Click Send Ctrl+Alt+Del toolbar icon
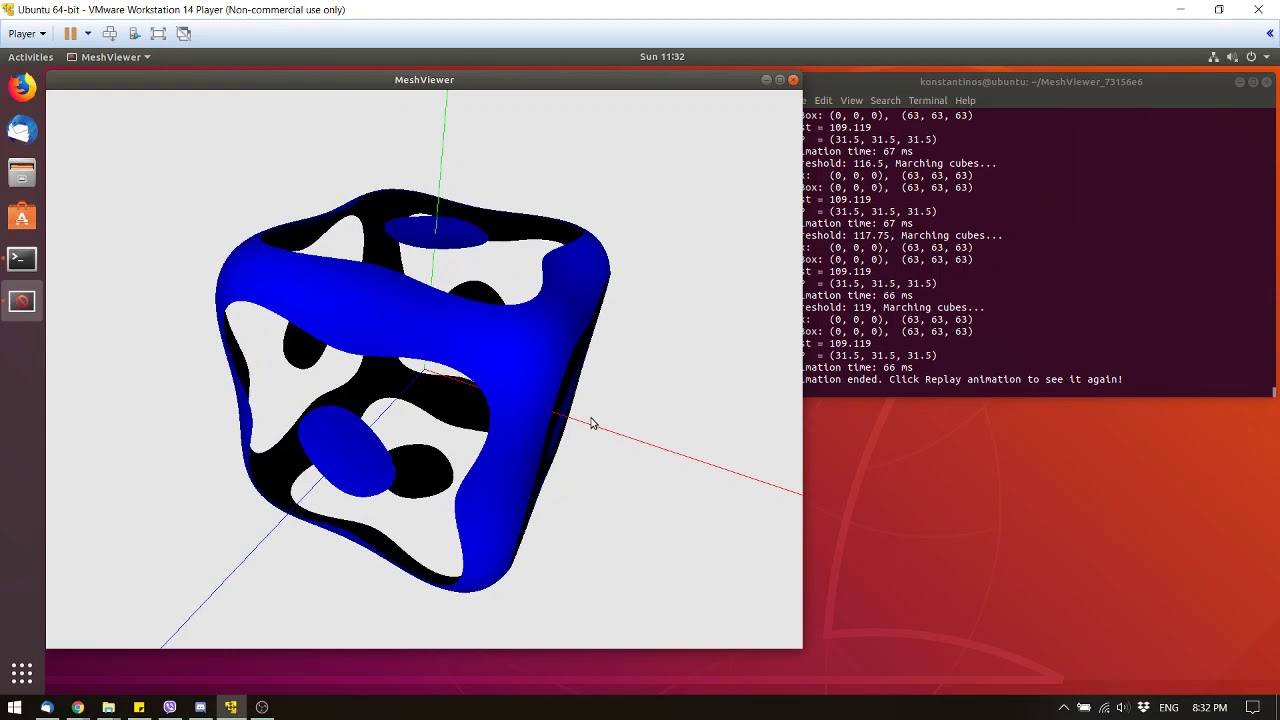The height and width of the screenshot is (720, 1280). (110, 33)
